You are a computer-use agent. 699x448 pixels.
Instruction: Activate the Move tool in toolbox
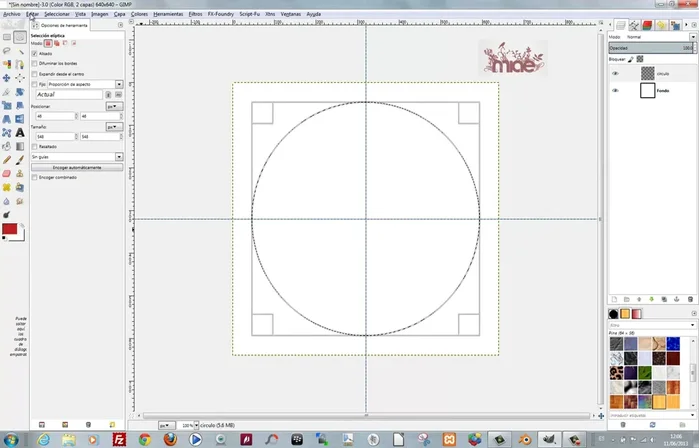[x=7, y=77]
